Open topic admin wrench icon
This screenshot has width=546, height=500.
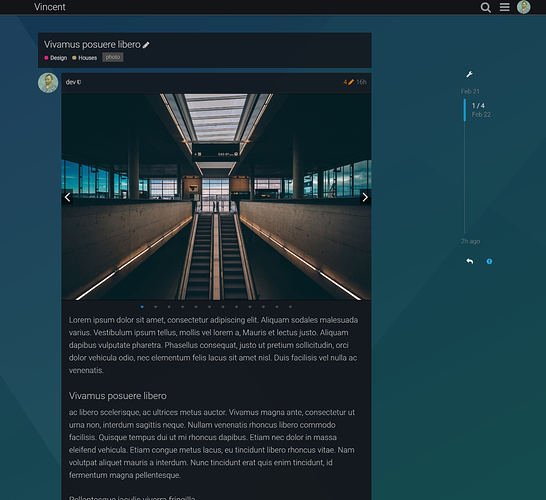point(469,74)
